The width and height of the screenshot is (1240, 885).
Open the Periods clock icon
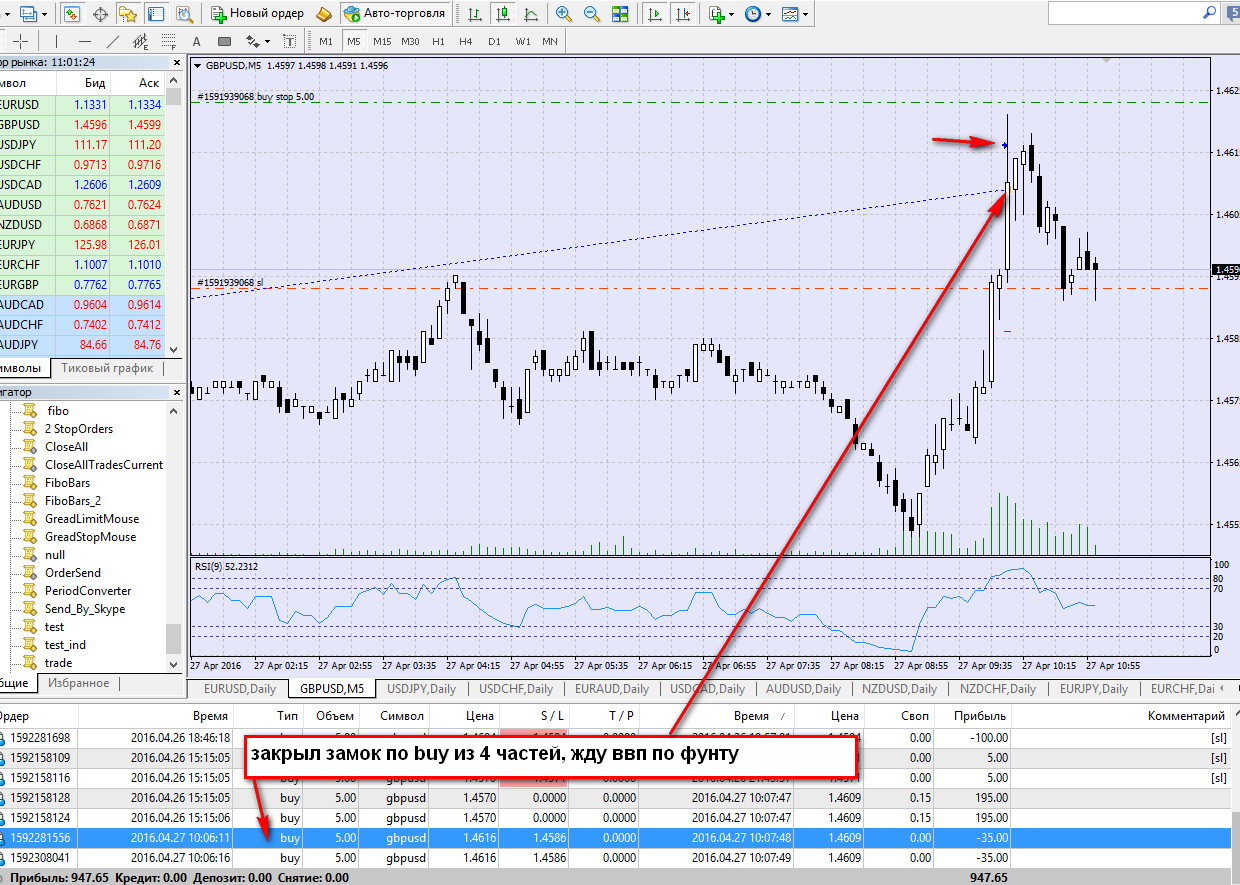(753, 14)
